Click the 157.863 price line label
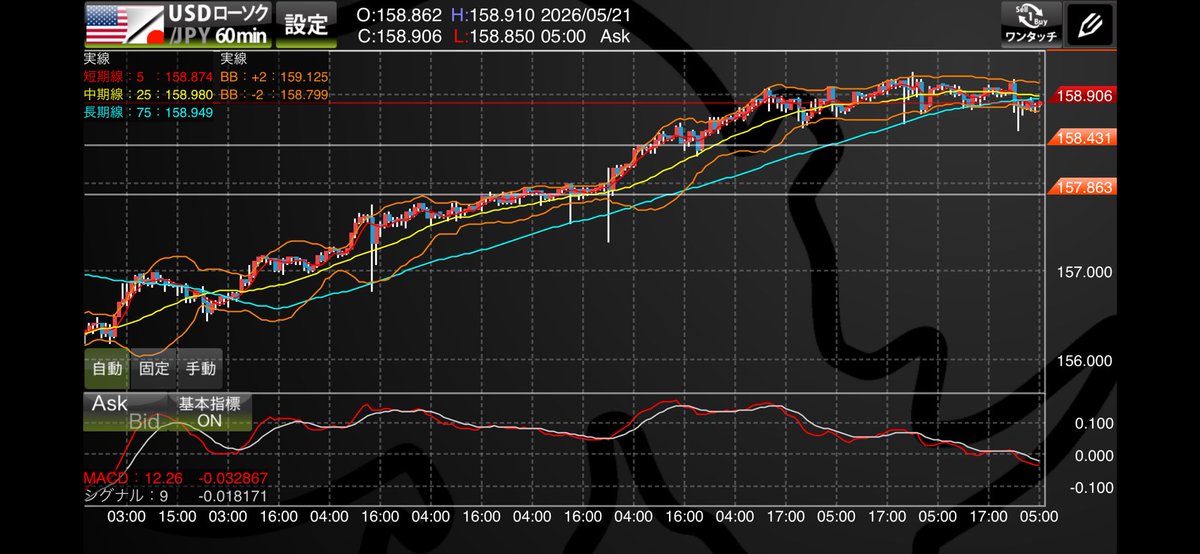 [1081, 187]
